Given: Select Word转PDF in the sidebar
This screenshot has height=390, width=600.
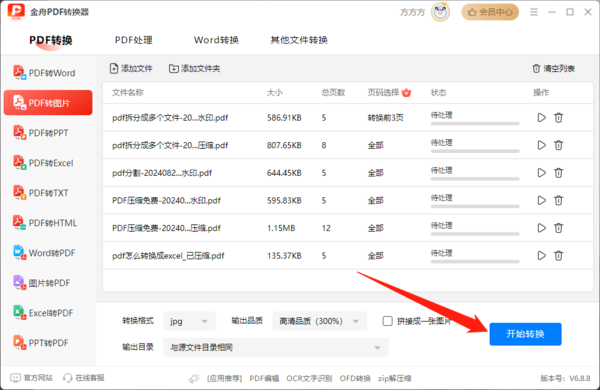Looking at the screenshot, I should pyautogui.click(x=48, y=253).
